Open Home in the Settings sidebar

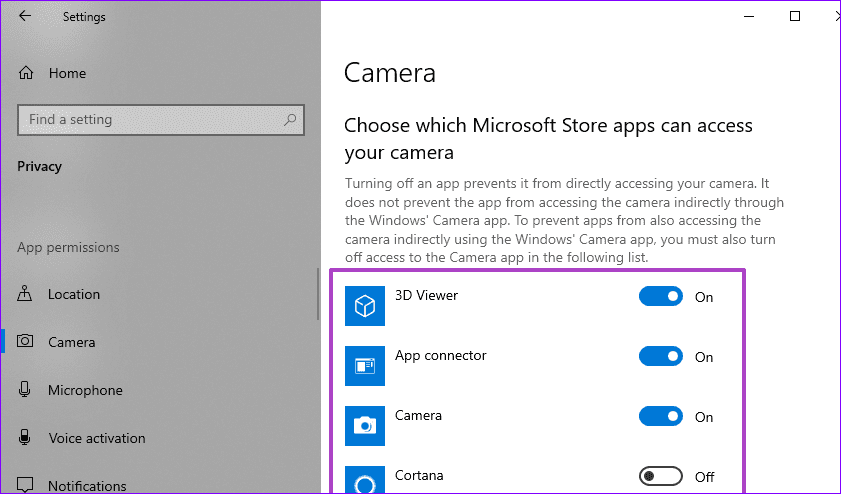[67, 73]
